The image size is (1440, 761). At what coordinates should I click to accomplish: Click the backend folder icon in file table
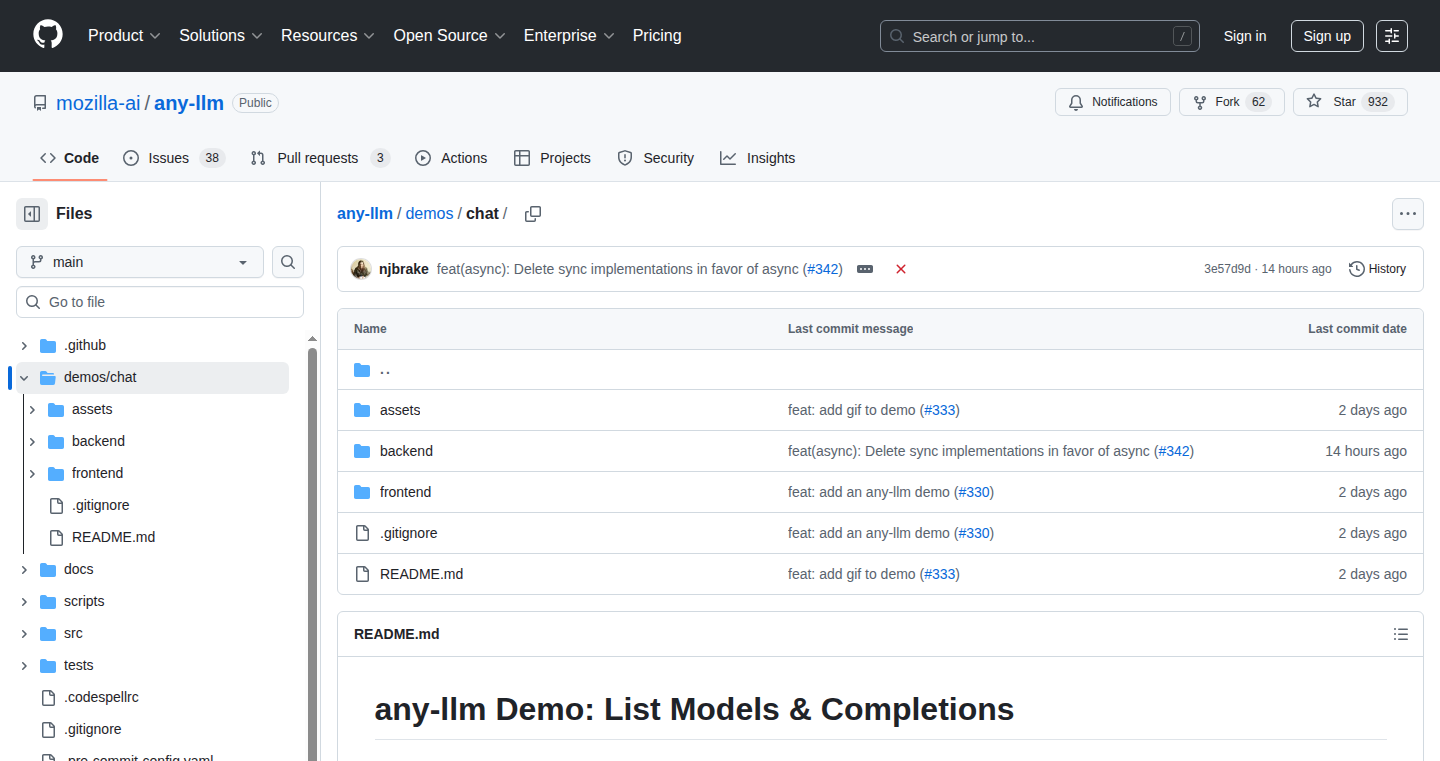coord(362,451)
